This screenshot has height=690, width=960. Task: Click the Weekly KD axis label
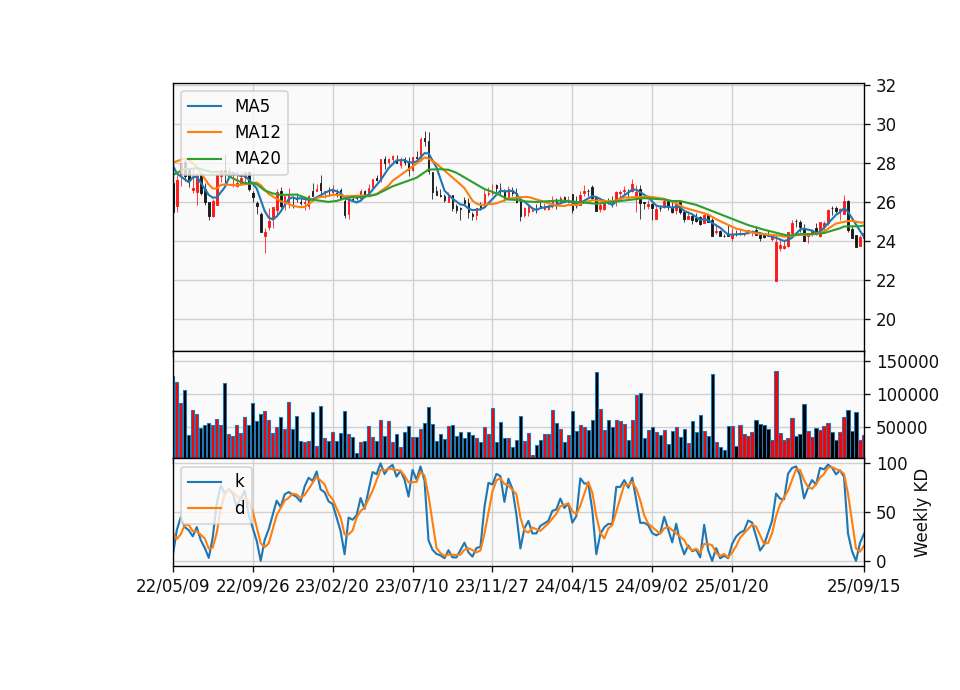(920, 513)
